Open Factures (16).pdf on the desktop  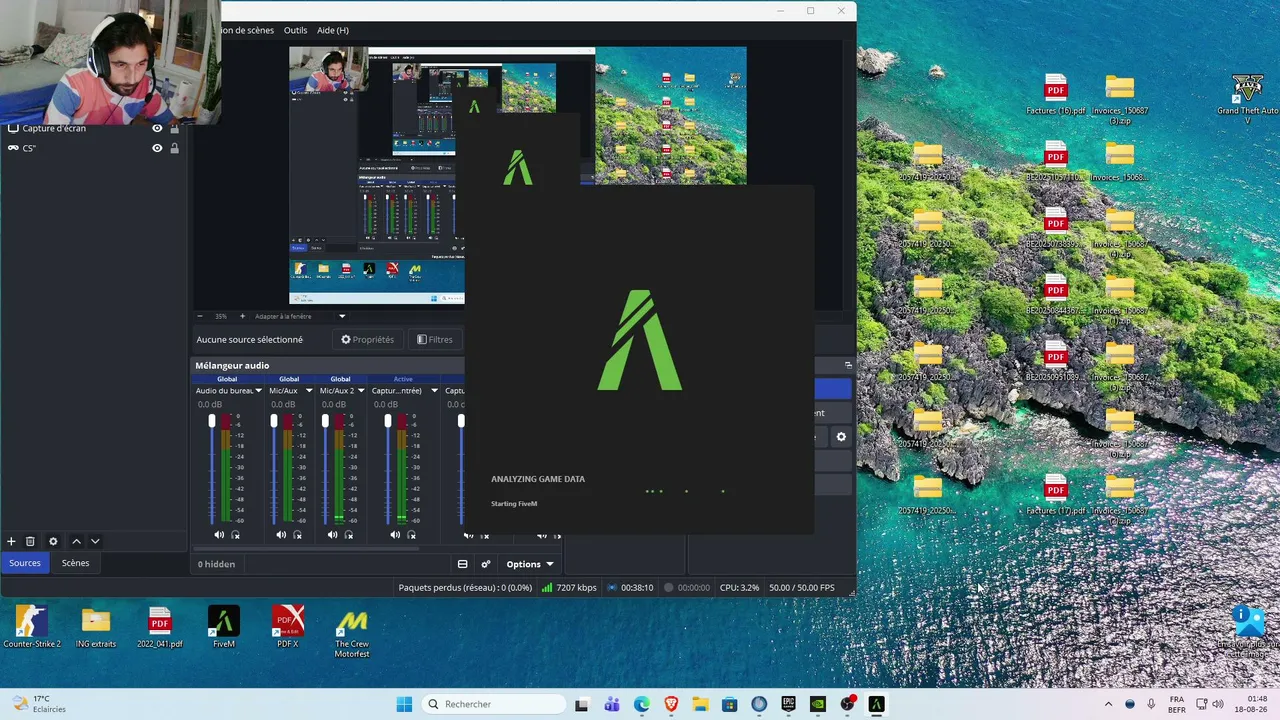(x=1056, y=95)
